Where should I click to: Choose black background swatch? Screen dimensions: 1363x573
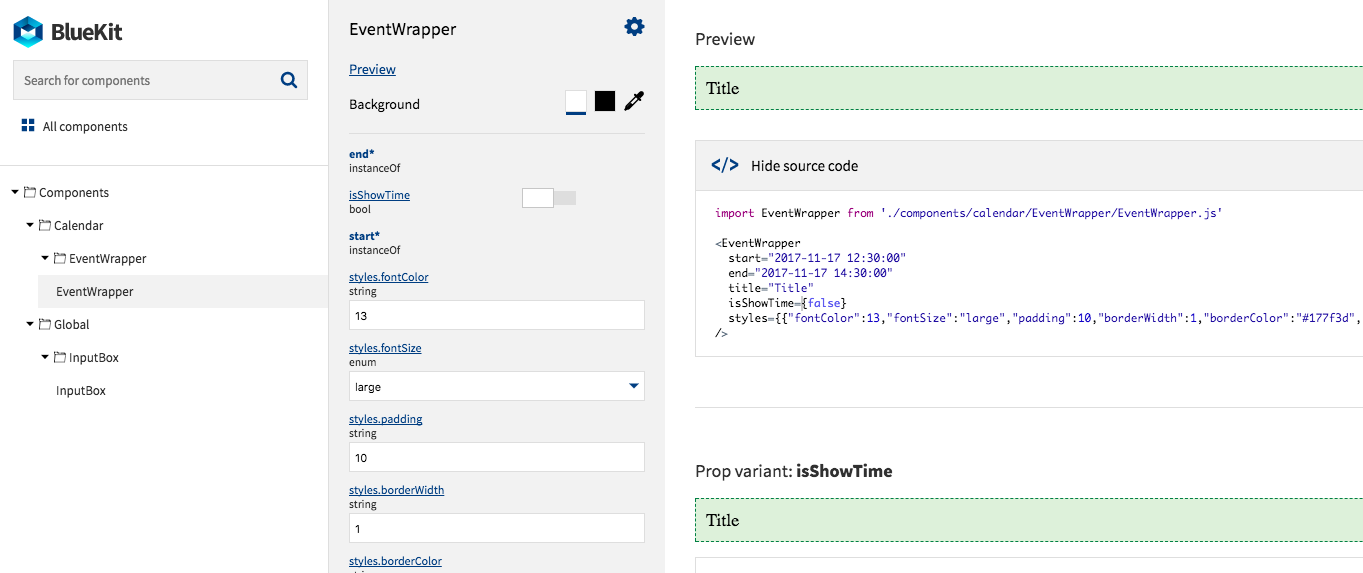[x=605, y=101]
